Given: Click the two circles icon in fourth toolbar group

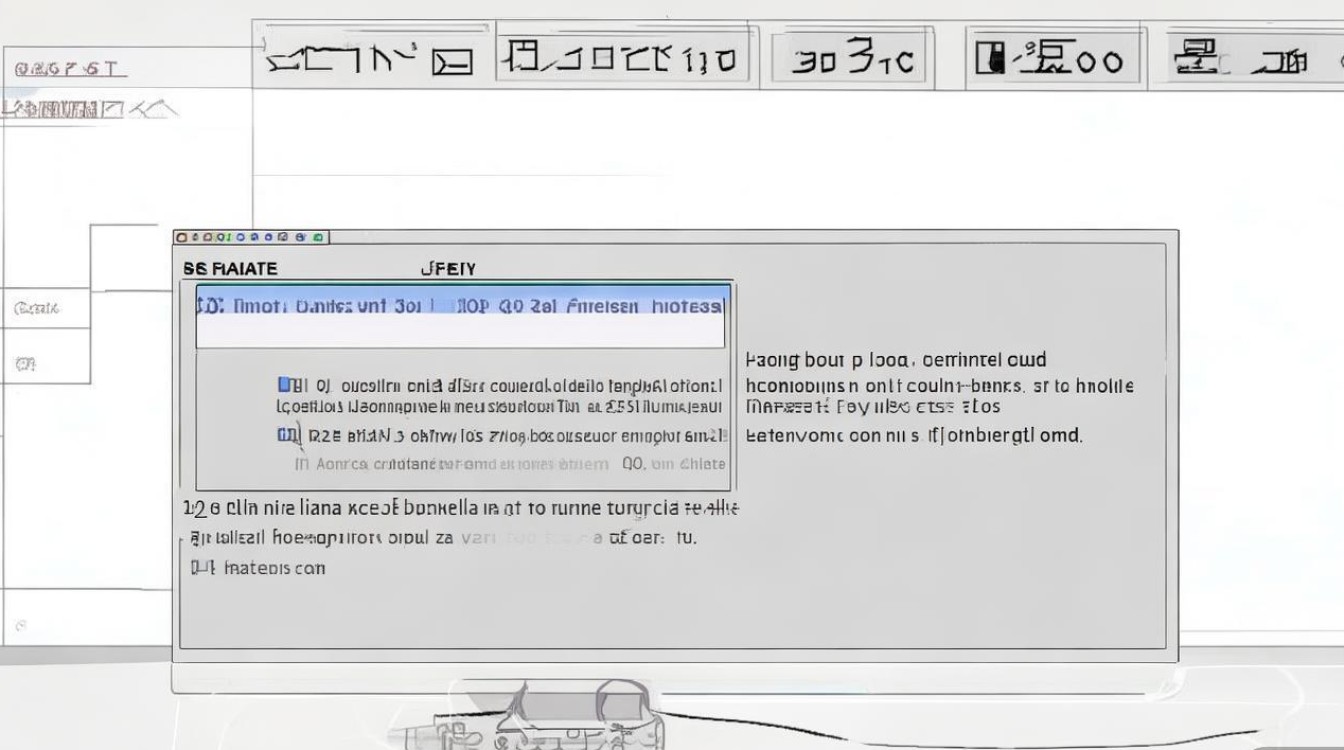Looking at the screenshot, I should click(x=1098, y=63).
